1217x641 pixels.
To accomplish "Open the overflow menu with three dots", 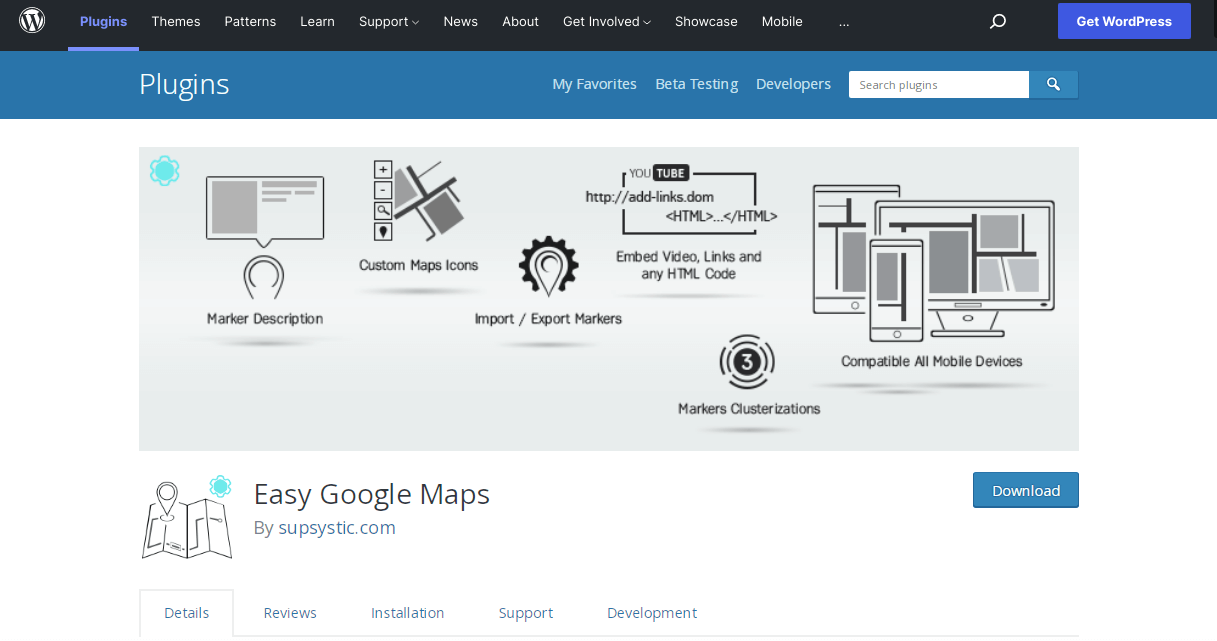I will click(x=844, y=21).
